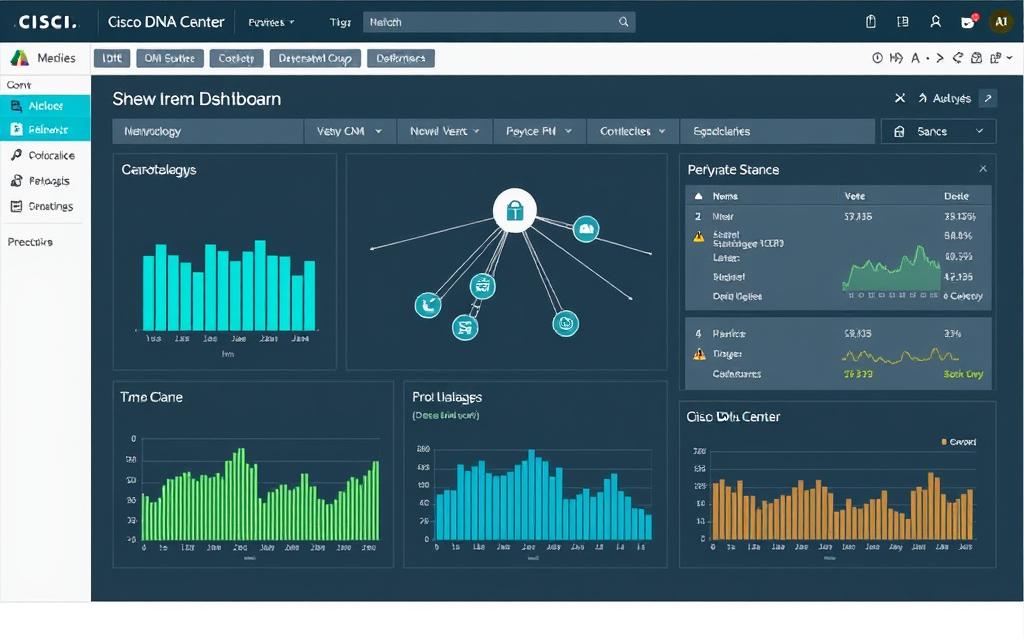Click yellow sparkline in the Plarice row
Screen dimensions: 1024x640
tap(900, 355)
